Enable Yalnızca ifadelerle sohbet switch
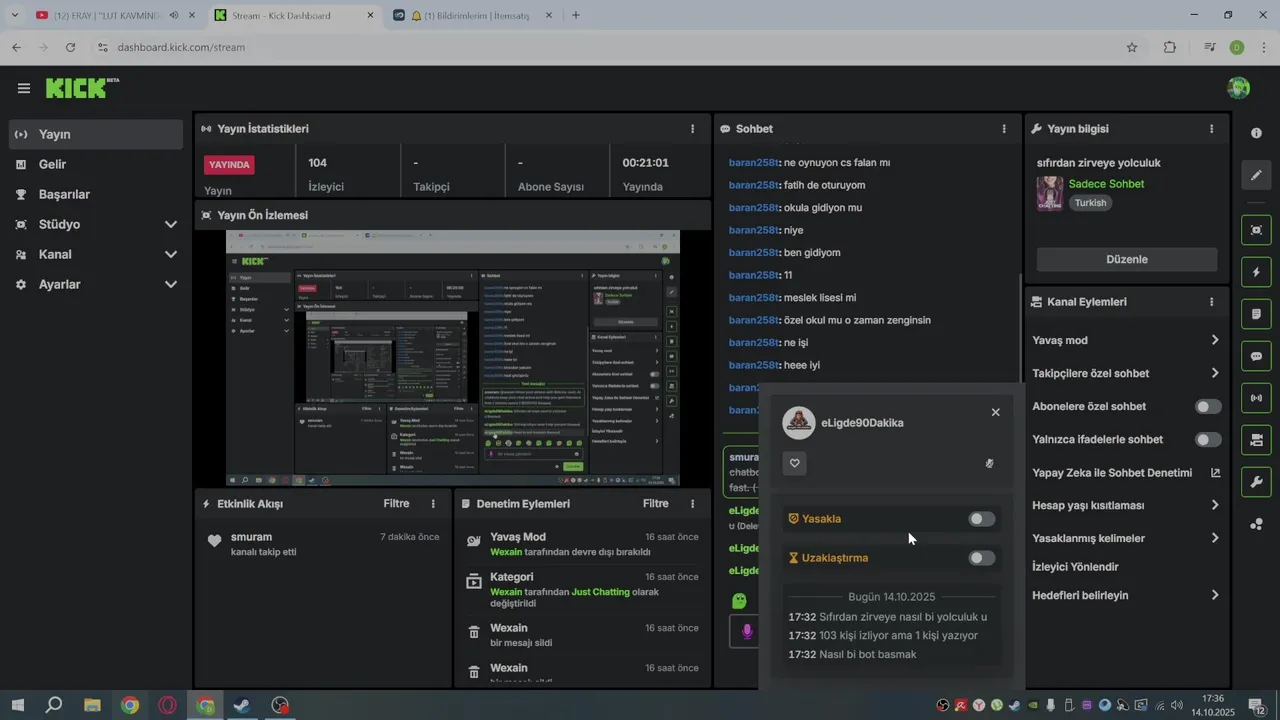 tap(1208, 440)
